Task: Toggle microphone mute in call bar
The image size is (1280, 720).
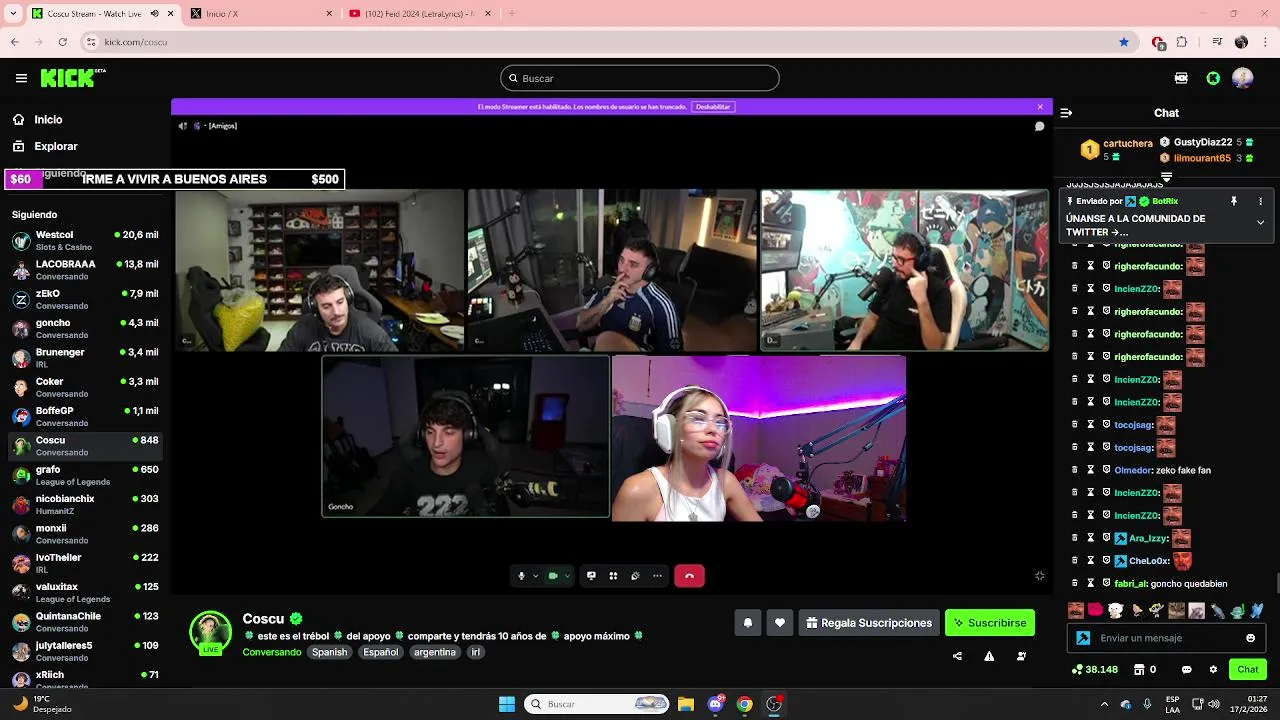Action: (x=521, y=576)
